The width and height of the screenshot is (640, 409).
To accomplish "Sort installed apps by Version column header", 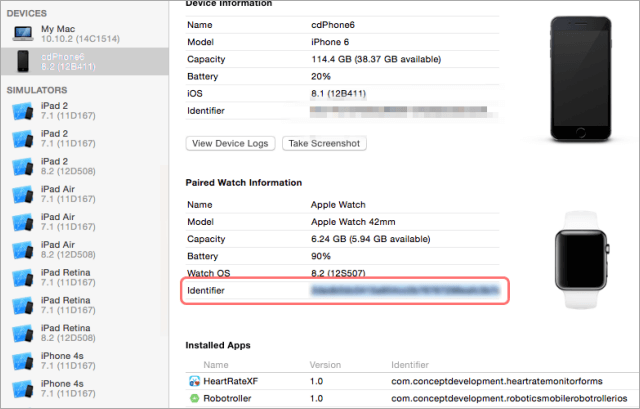I will coord(325,365).
